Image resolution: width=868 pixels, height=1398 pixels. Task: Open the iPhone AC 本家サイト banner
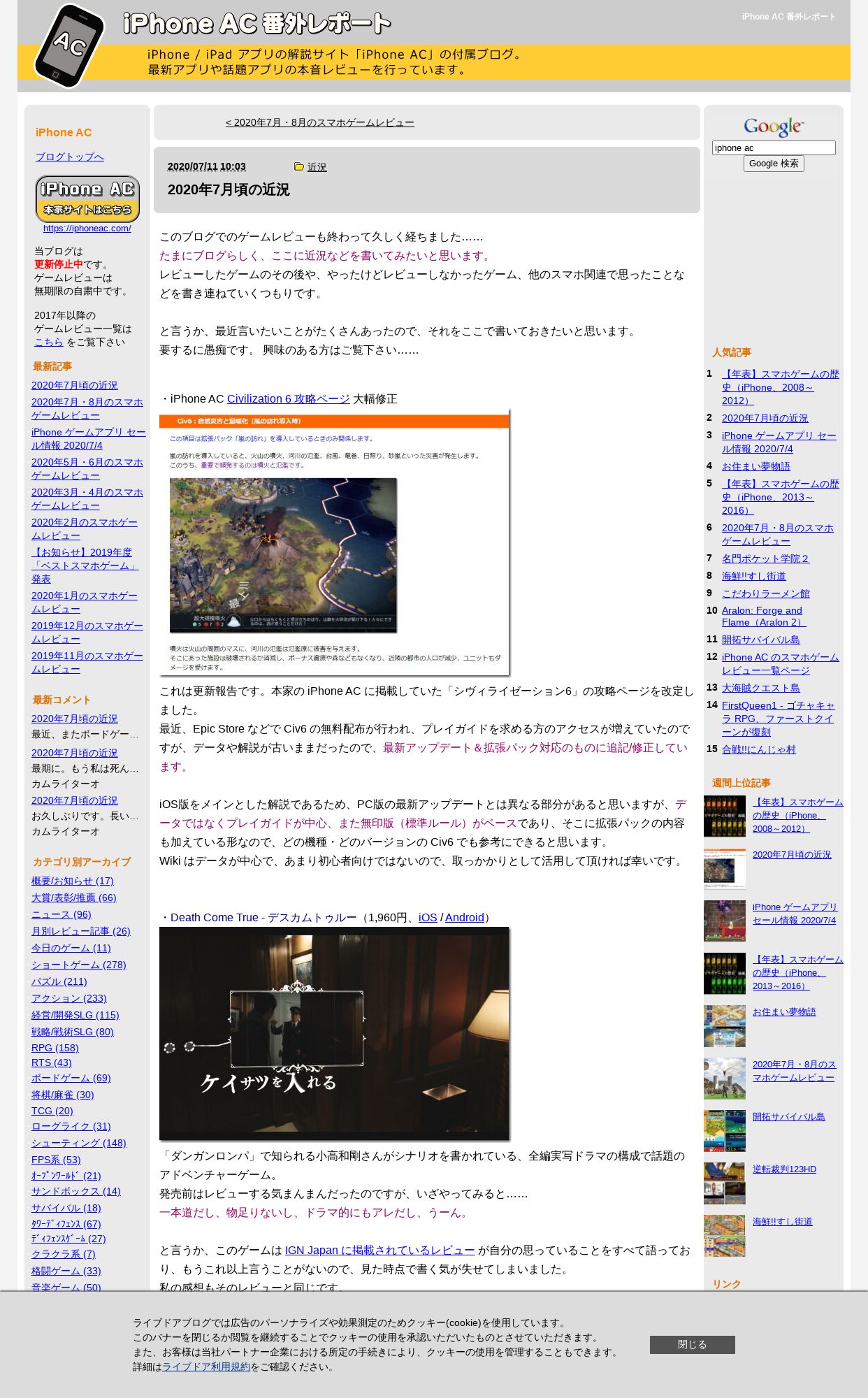pos(87,199)
